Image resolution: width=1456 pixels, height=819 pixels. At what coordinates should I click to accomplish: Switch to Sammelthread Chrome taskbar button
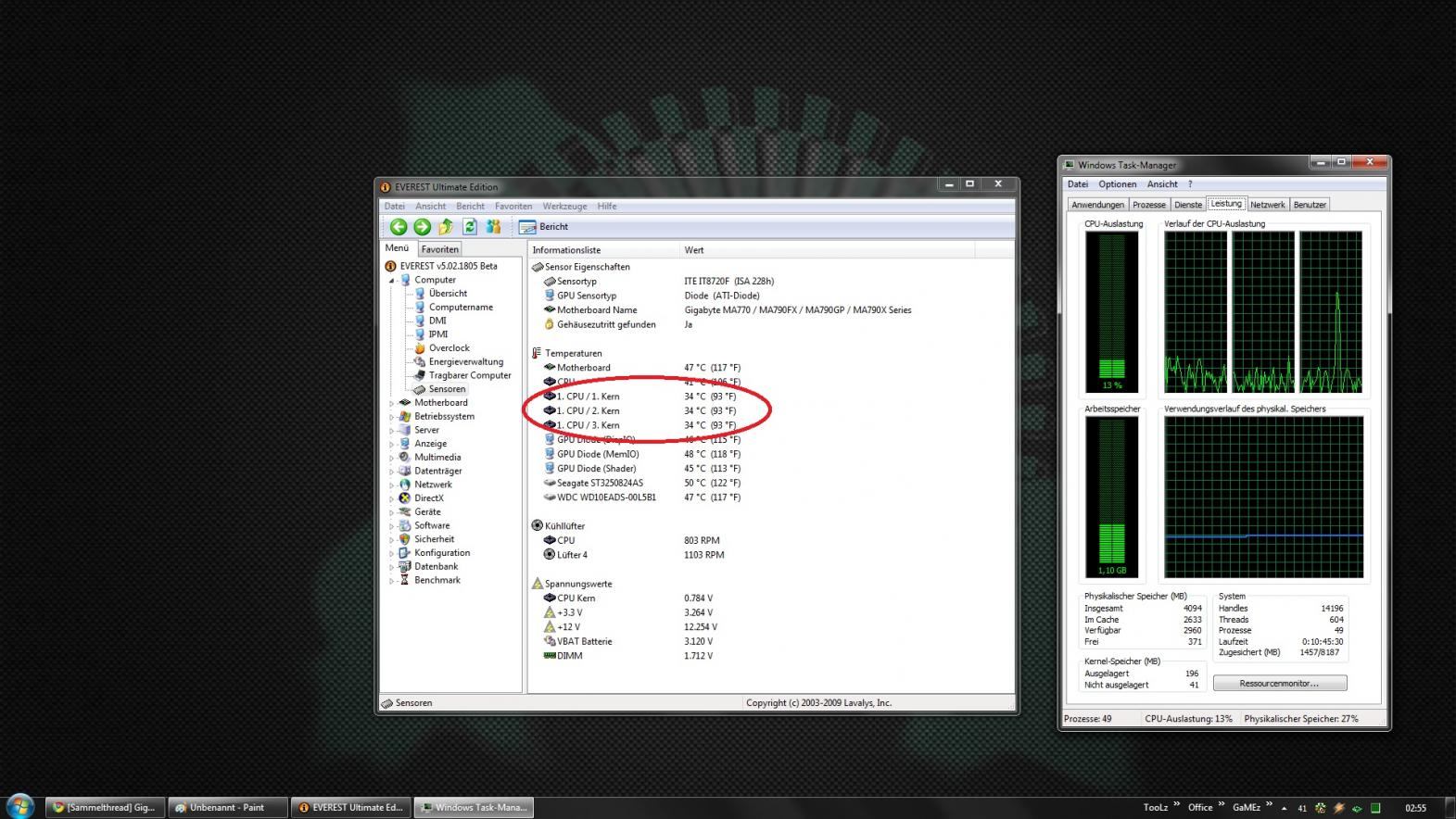pos(105,808)
